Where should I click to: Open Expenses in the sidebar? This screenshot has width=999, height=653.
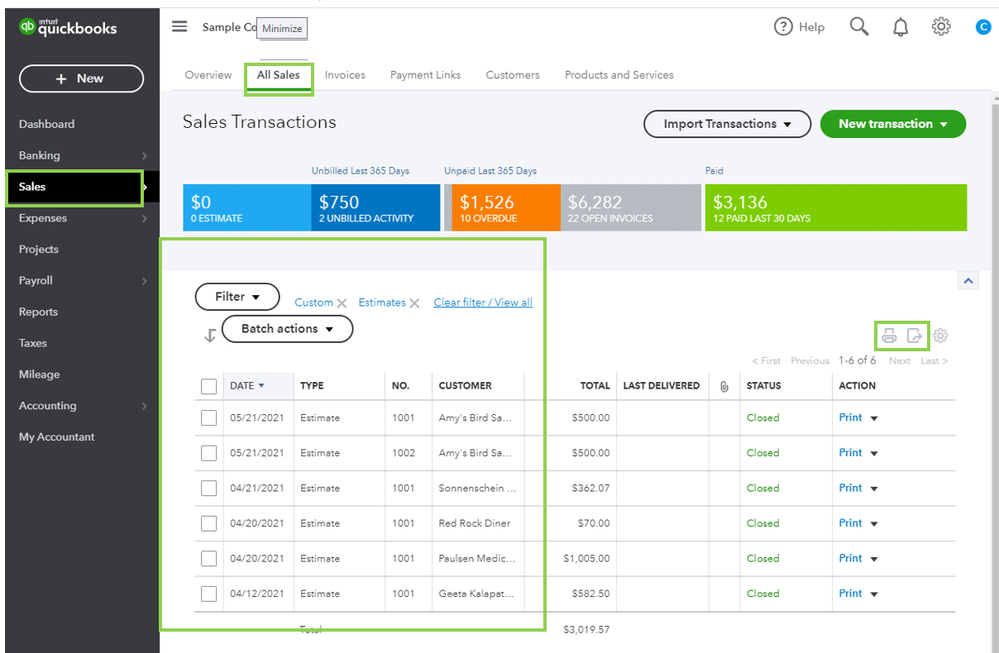tap(43, 218)
